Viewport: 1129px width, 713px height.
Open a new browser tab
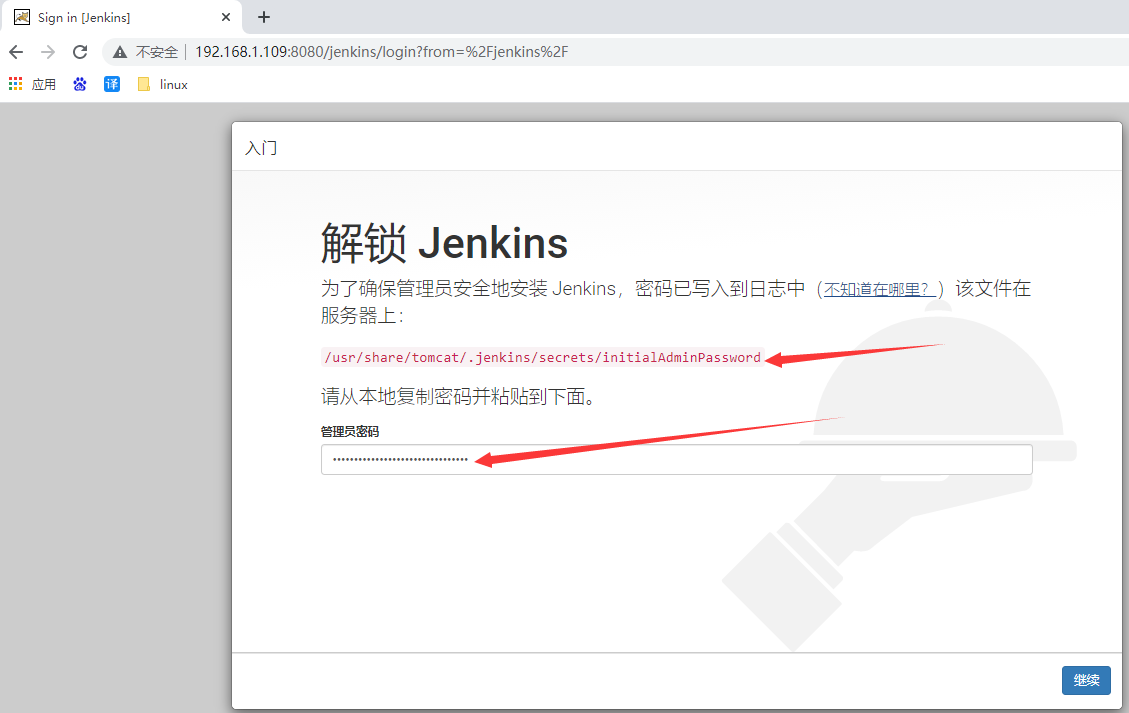point(264,17)
